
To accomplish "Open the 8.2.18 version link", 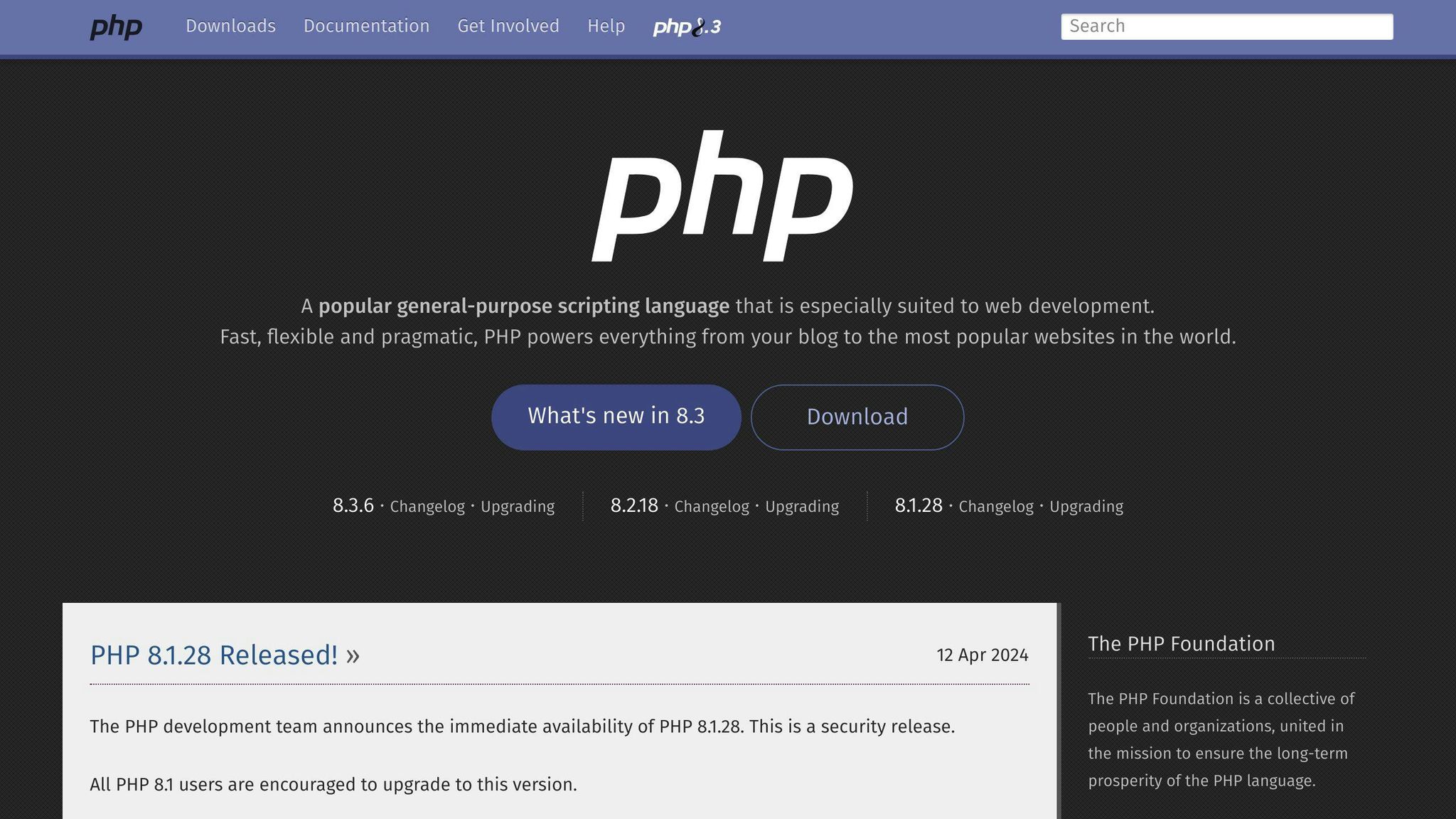I will tap(634, 505).
